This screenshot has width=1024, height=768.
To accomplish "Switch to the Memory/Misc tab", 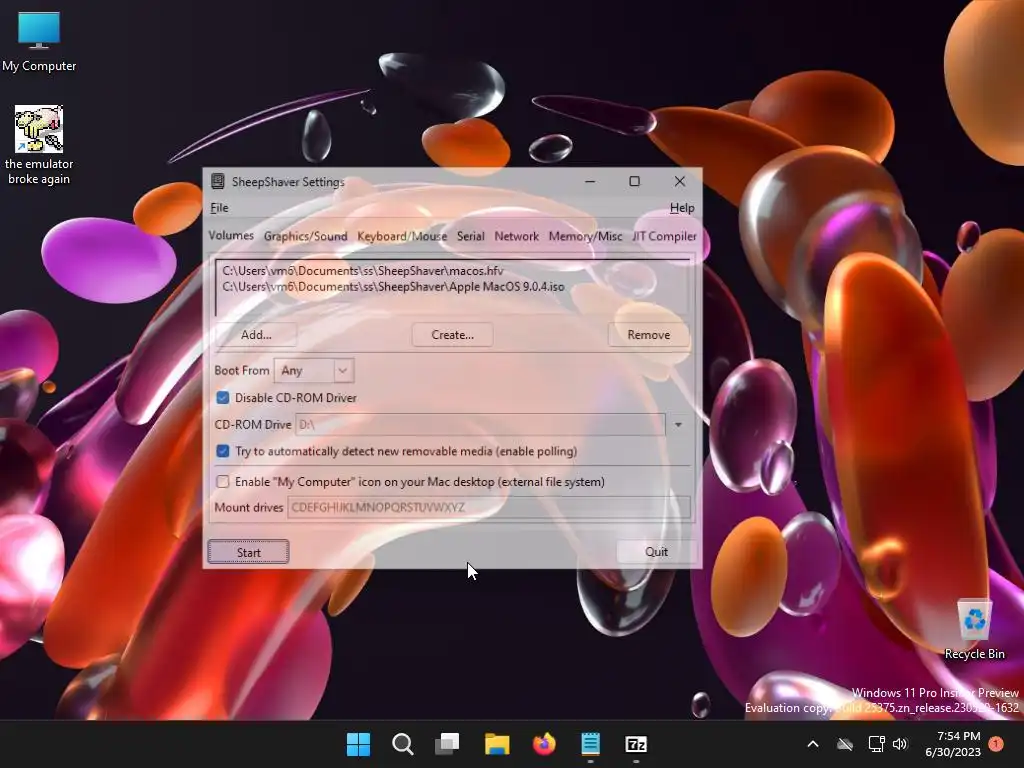I will point(586,236).
